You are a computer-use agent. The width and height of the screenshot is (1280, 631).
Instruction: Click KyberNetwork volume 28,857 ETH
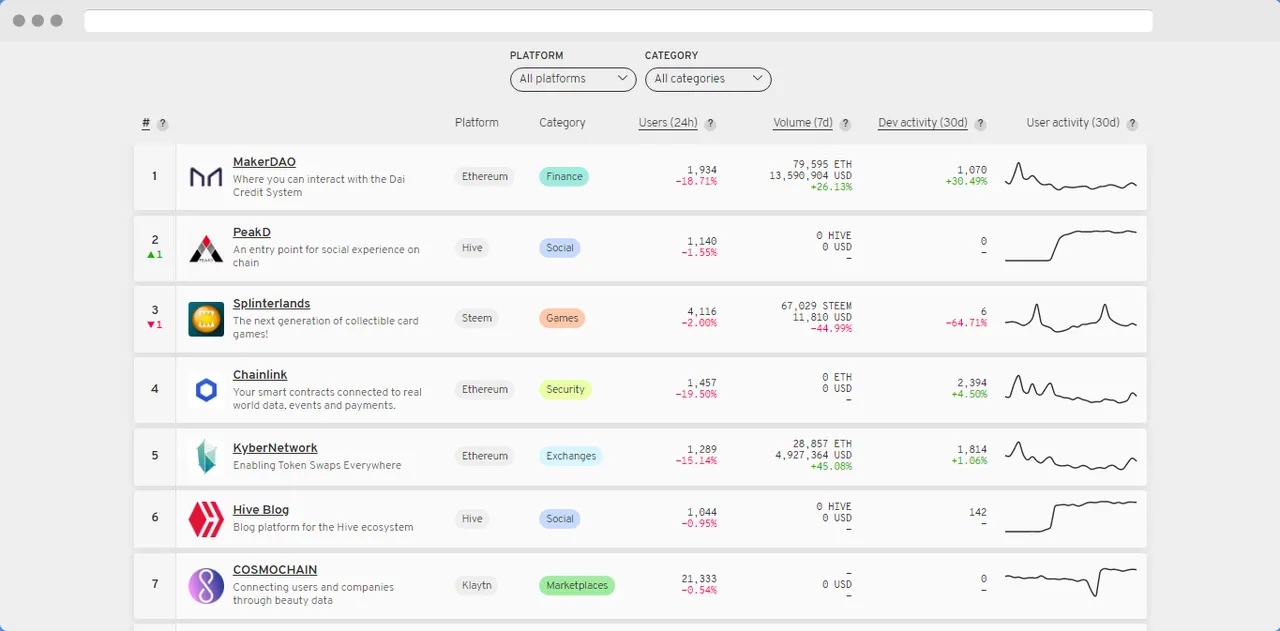pos(822,444)
